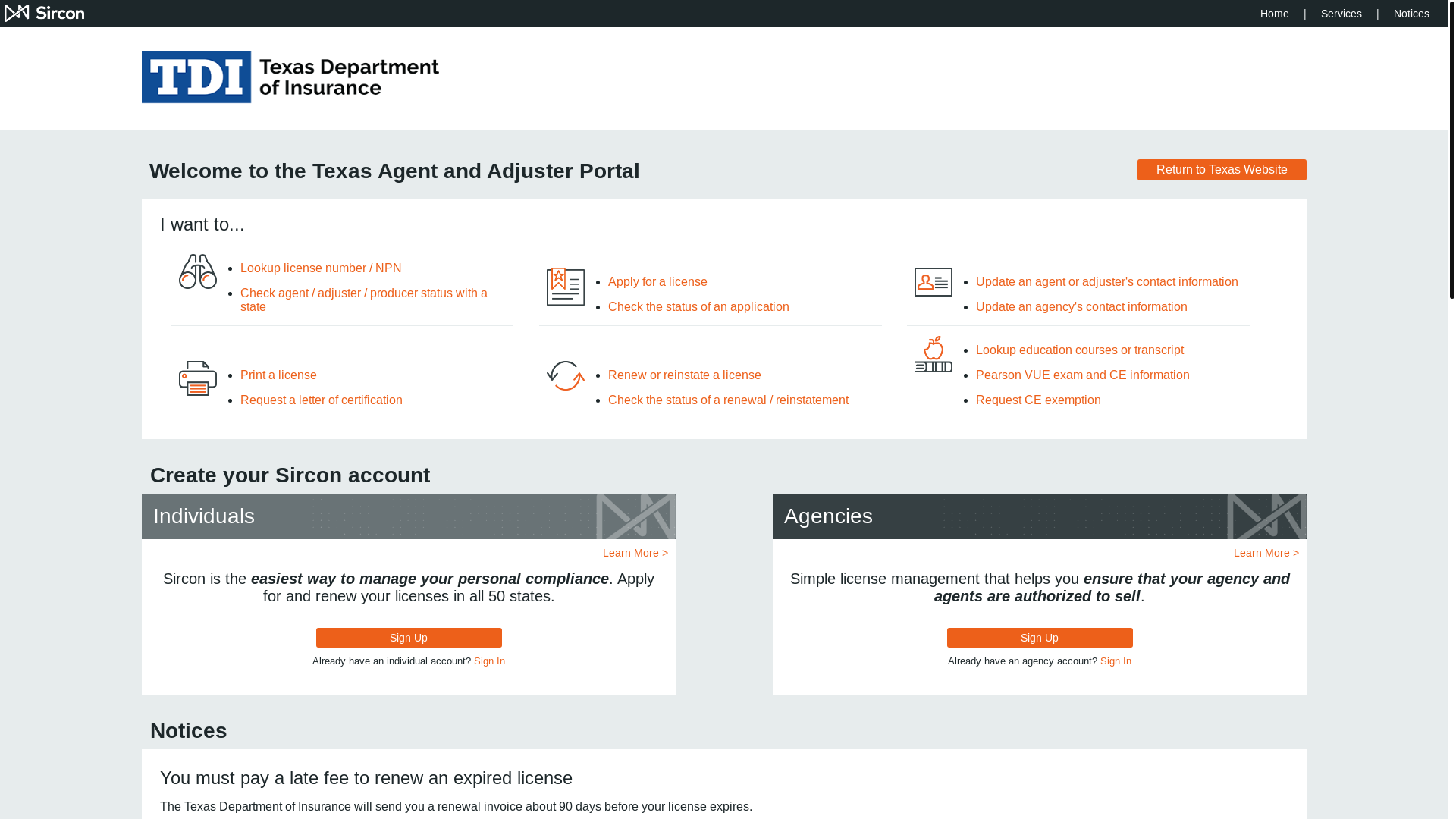
Task: Open Check the status of an application
Action: pyautogui.click(x=698, y=307)
